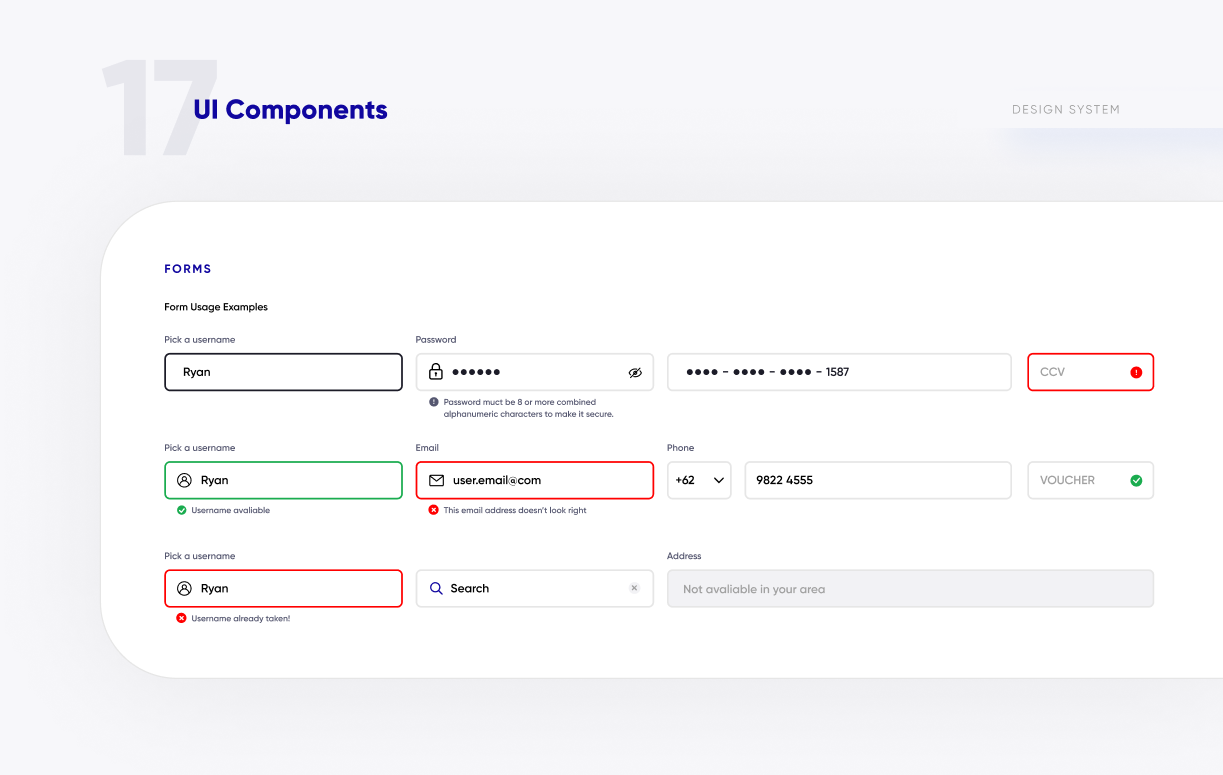The image size is (1223, 775).
Task: Click into the CCV input field
Action: pos(1091,372)
